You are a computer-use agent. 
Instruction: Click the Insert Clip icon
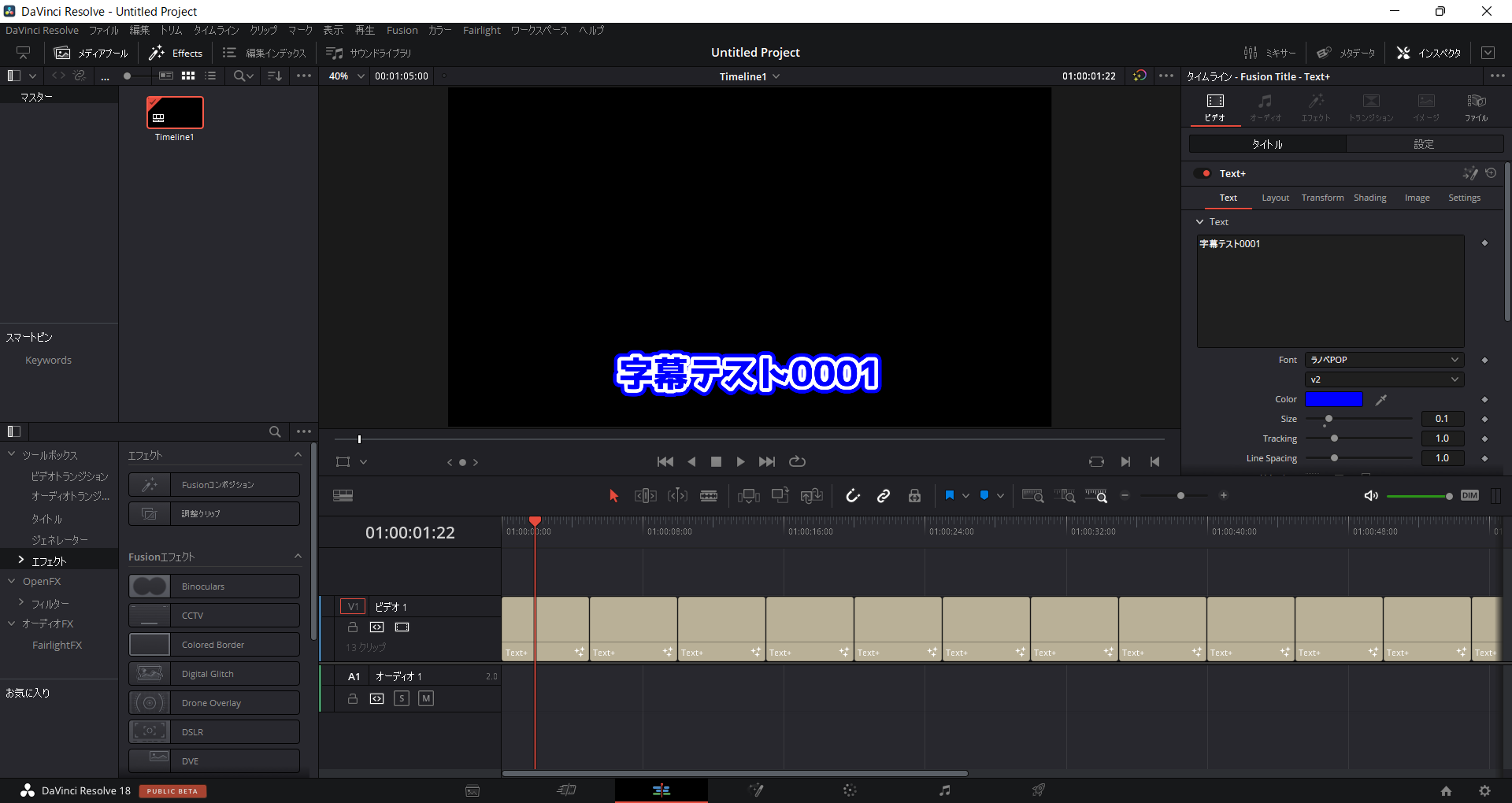coord(749,496)
